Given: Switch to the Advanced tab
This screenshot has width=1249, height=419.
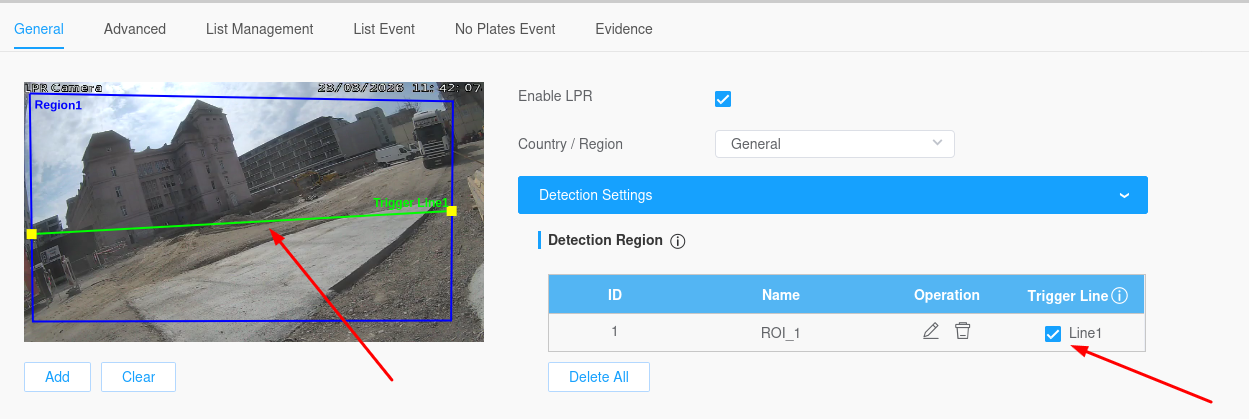Looking at the screenshot, I should (x=135, y=29).
